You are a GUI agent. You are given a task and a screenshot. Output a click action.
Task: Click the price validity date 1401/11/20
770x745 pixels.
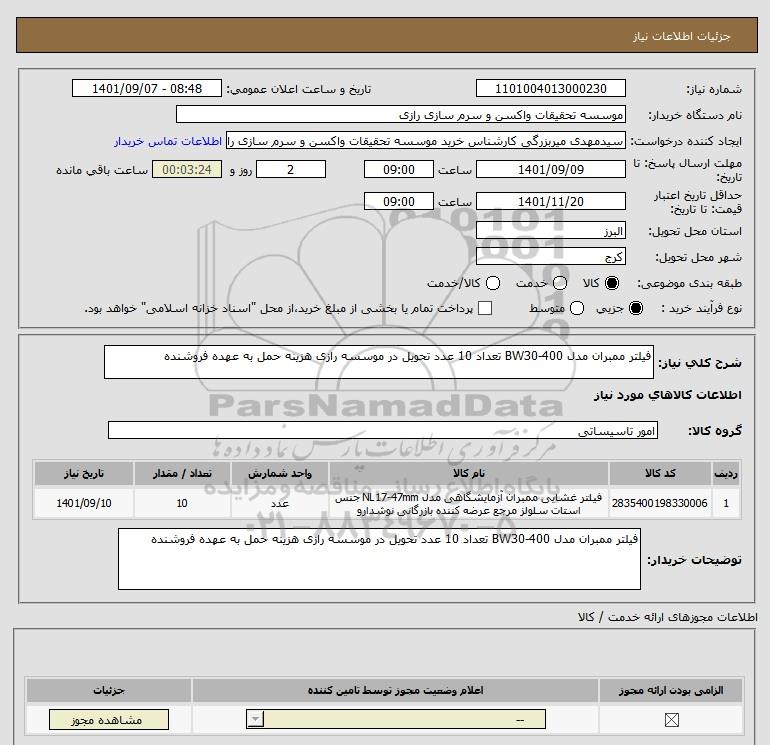550,201
